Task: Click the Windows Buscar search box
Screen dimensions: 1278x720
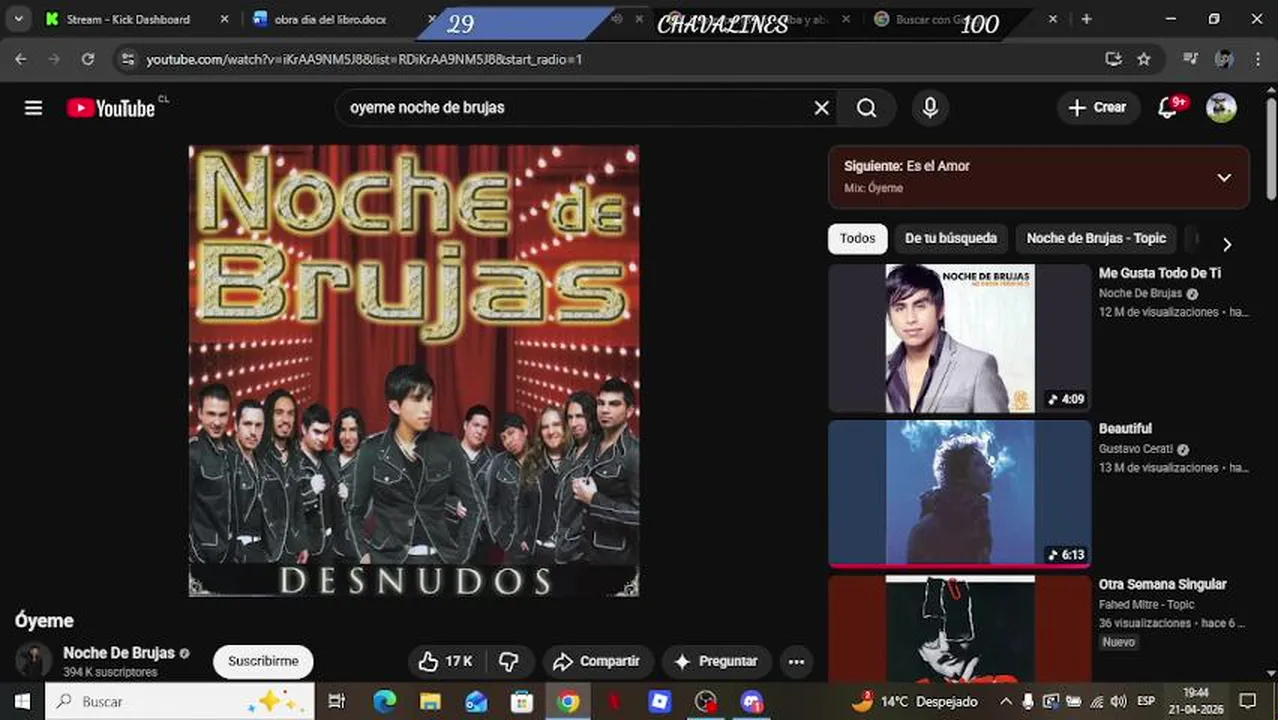Action: coord(180,701)
